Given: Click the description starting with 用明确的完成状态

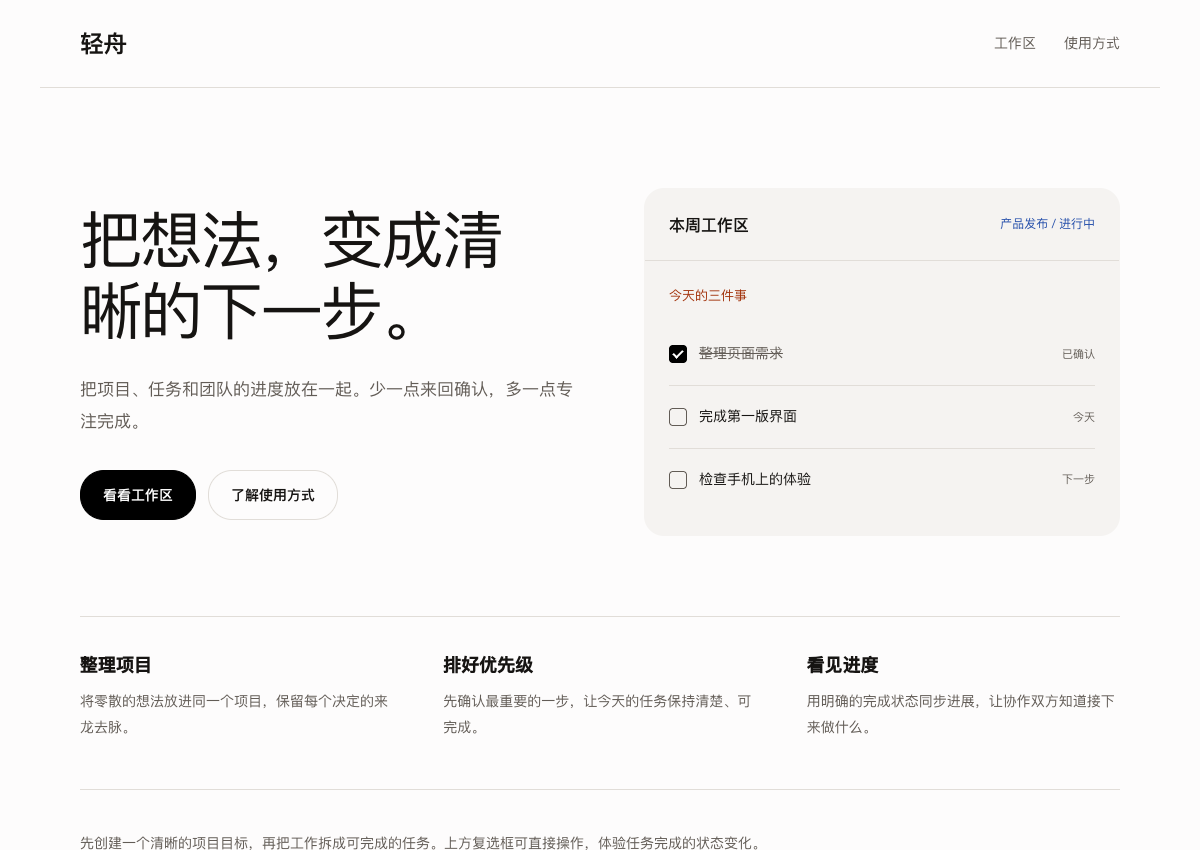Looking at the screenshot, I should tap(961, 714).
